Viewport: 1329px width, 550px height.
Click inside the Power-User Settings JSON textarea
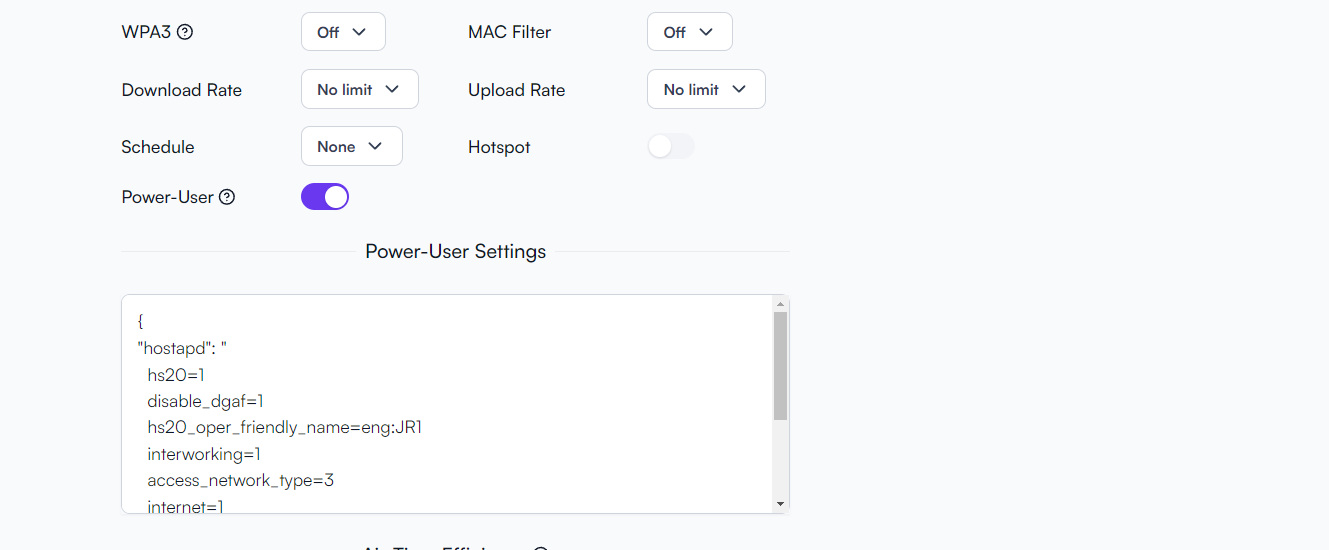[x=448, y=404]
